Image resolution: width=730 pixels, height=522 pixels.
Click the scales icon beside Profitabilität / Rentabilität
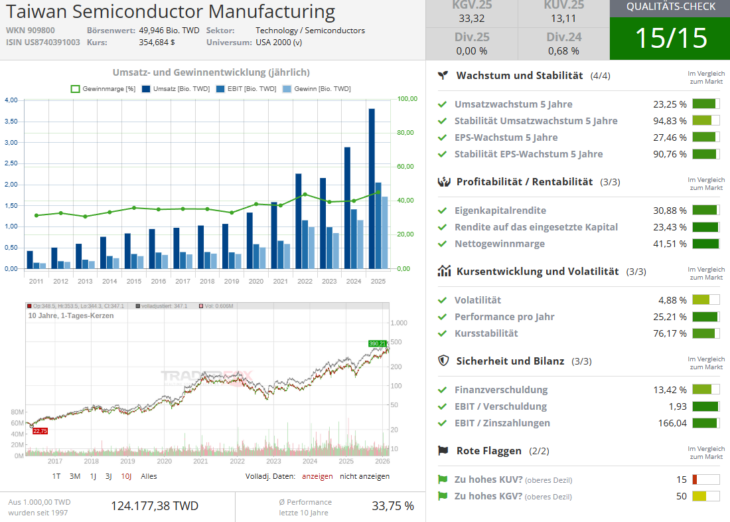[443, 182]
